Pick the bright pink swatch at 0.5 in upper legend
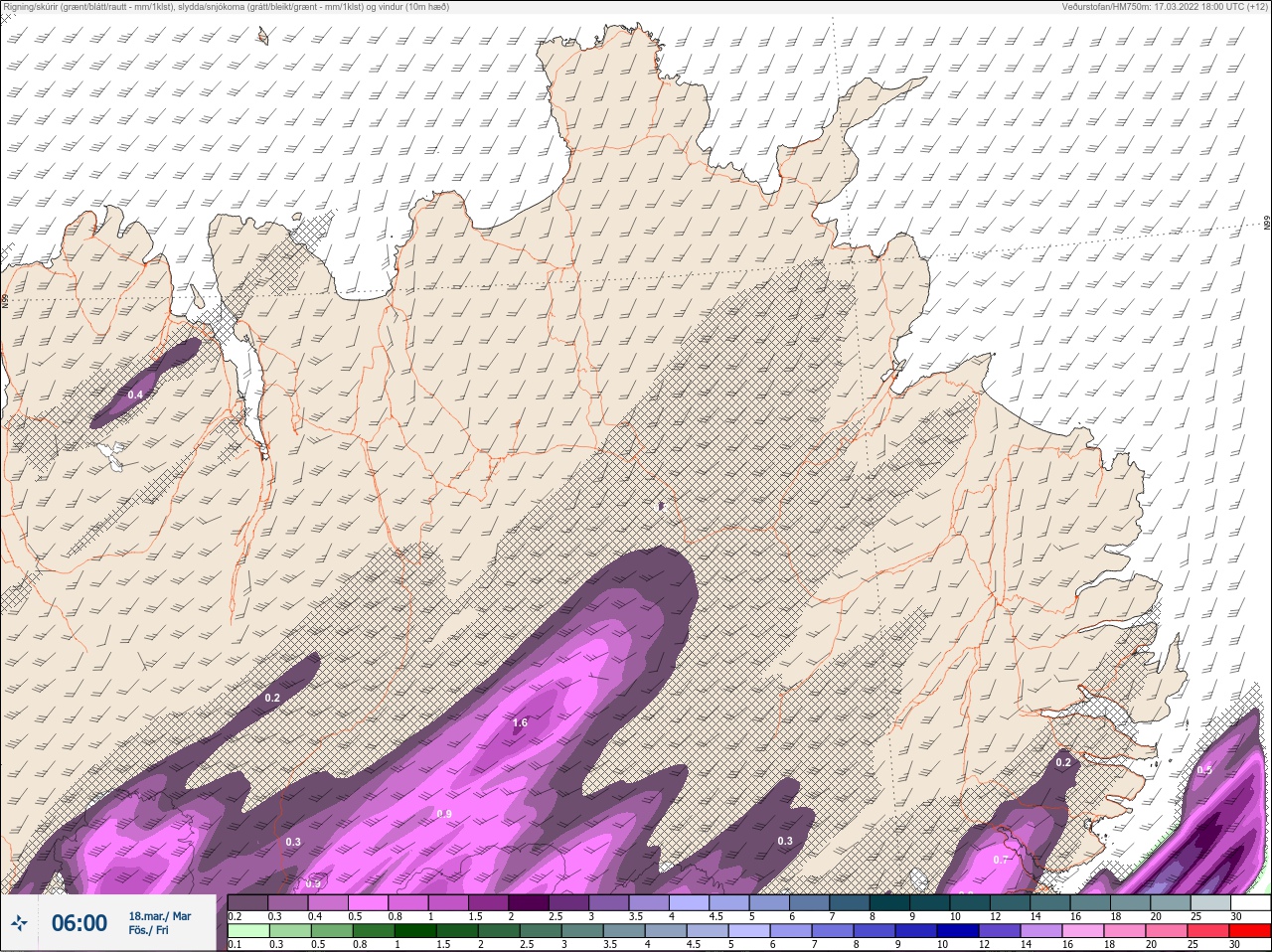 click(x=369, y=903)
